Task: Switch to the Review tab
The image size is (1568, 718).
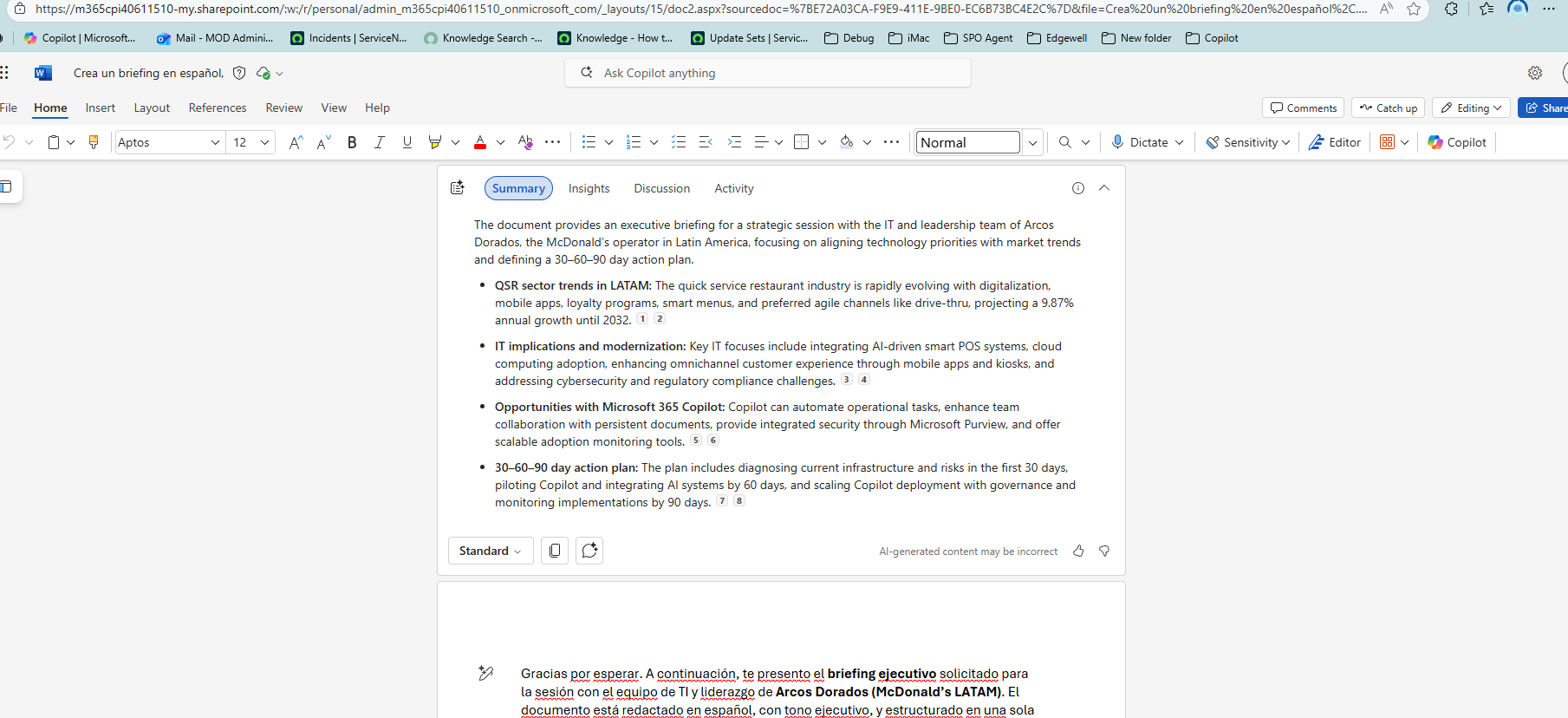Action: coord(284,108)
